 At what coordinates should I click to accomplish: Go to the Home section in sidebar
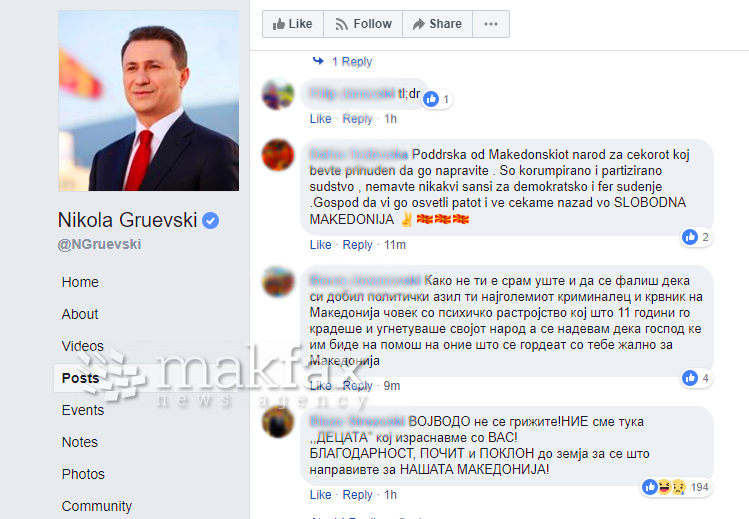pyautogui.click(x=80, y=282)
